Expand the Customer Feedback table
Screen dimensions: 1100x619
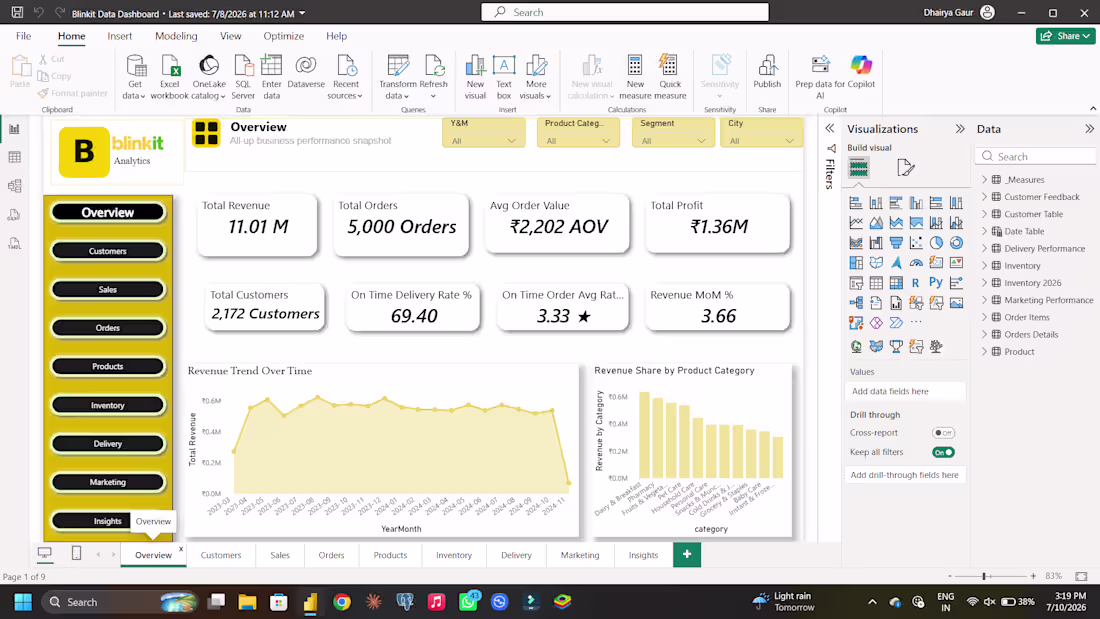984,197
